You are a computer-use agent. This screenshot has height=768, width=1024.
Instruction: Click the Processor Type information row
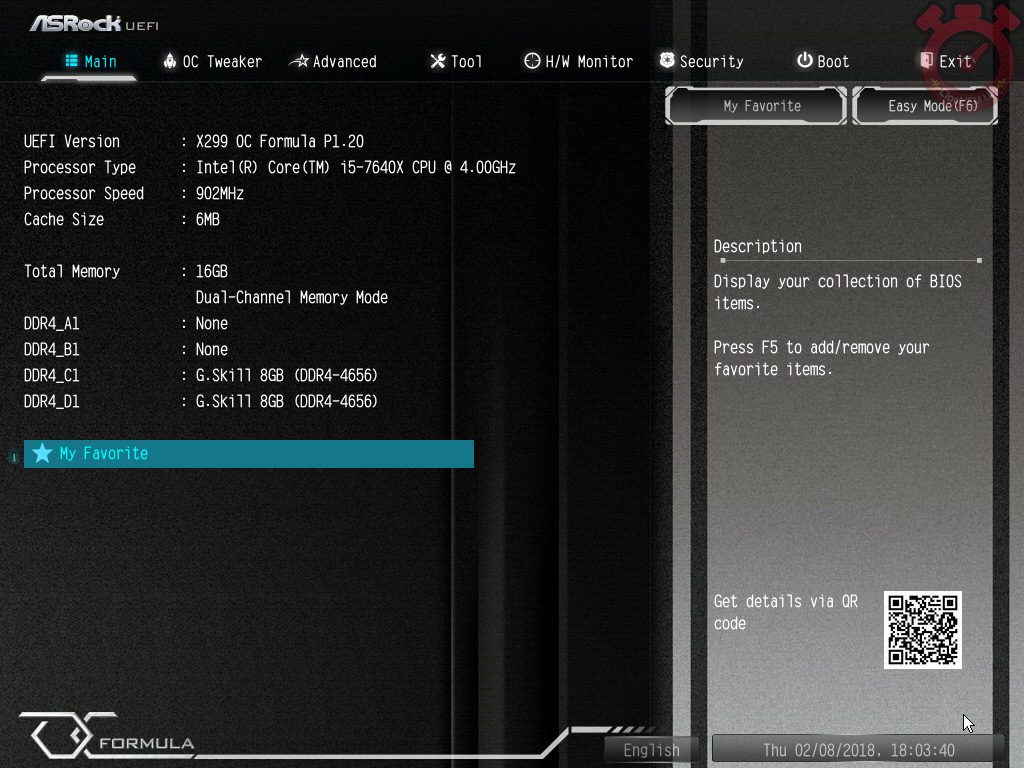[x=269, y=168]
